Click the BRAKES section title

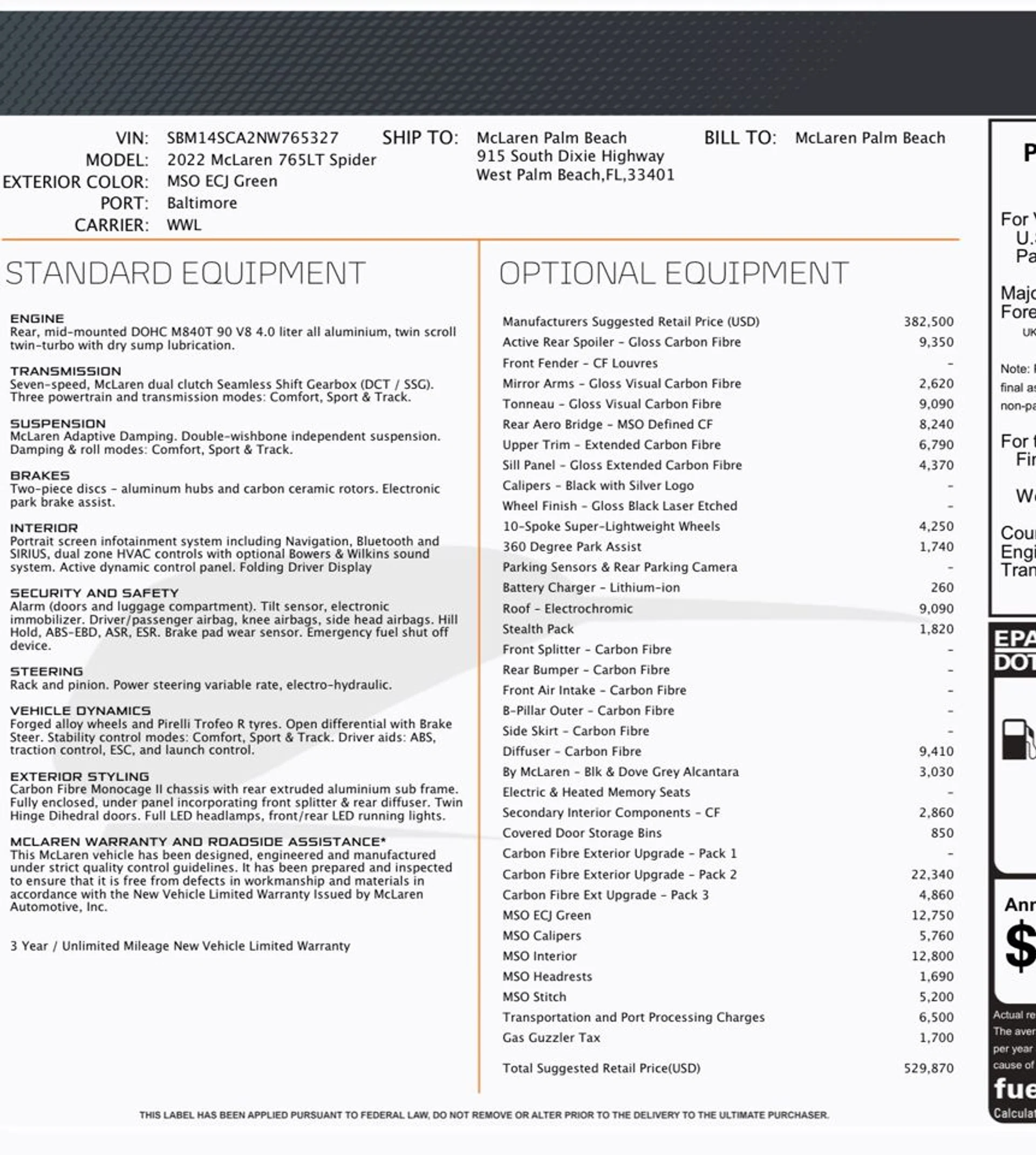40,476
